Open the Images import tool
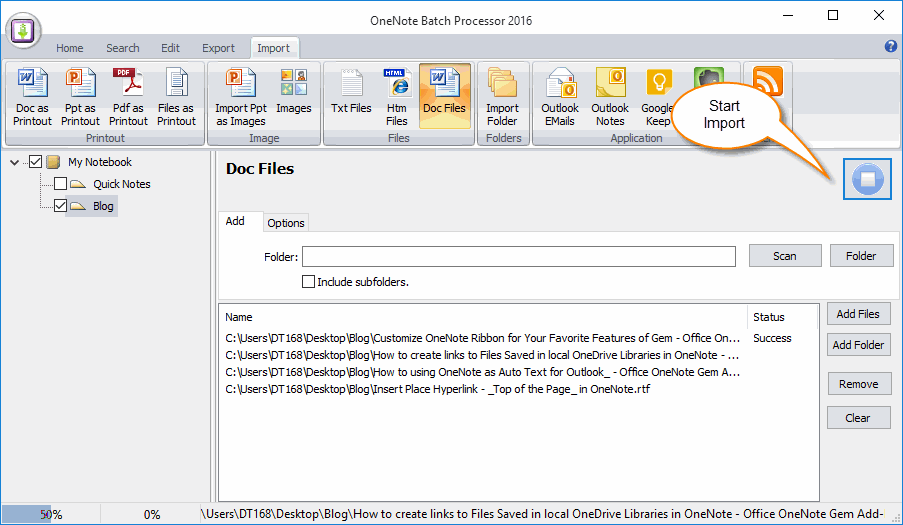The height and width of the screenshot is (525, 903). 294,91
